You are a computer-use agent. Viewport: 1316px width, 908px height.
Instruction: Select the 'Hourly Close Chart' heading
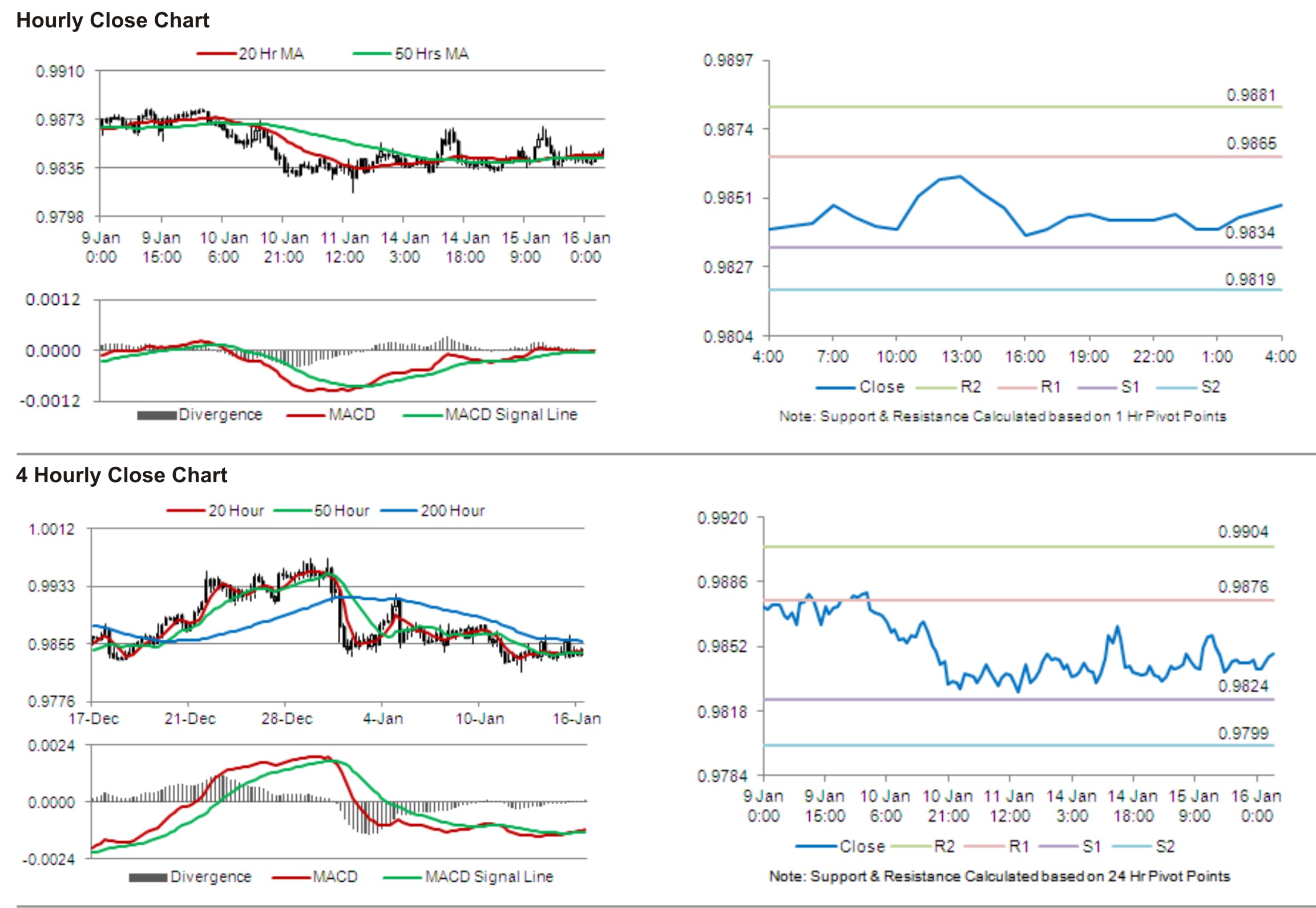point(112,21)
